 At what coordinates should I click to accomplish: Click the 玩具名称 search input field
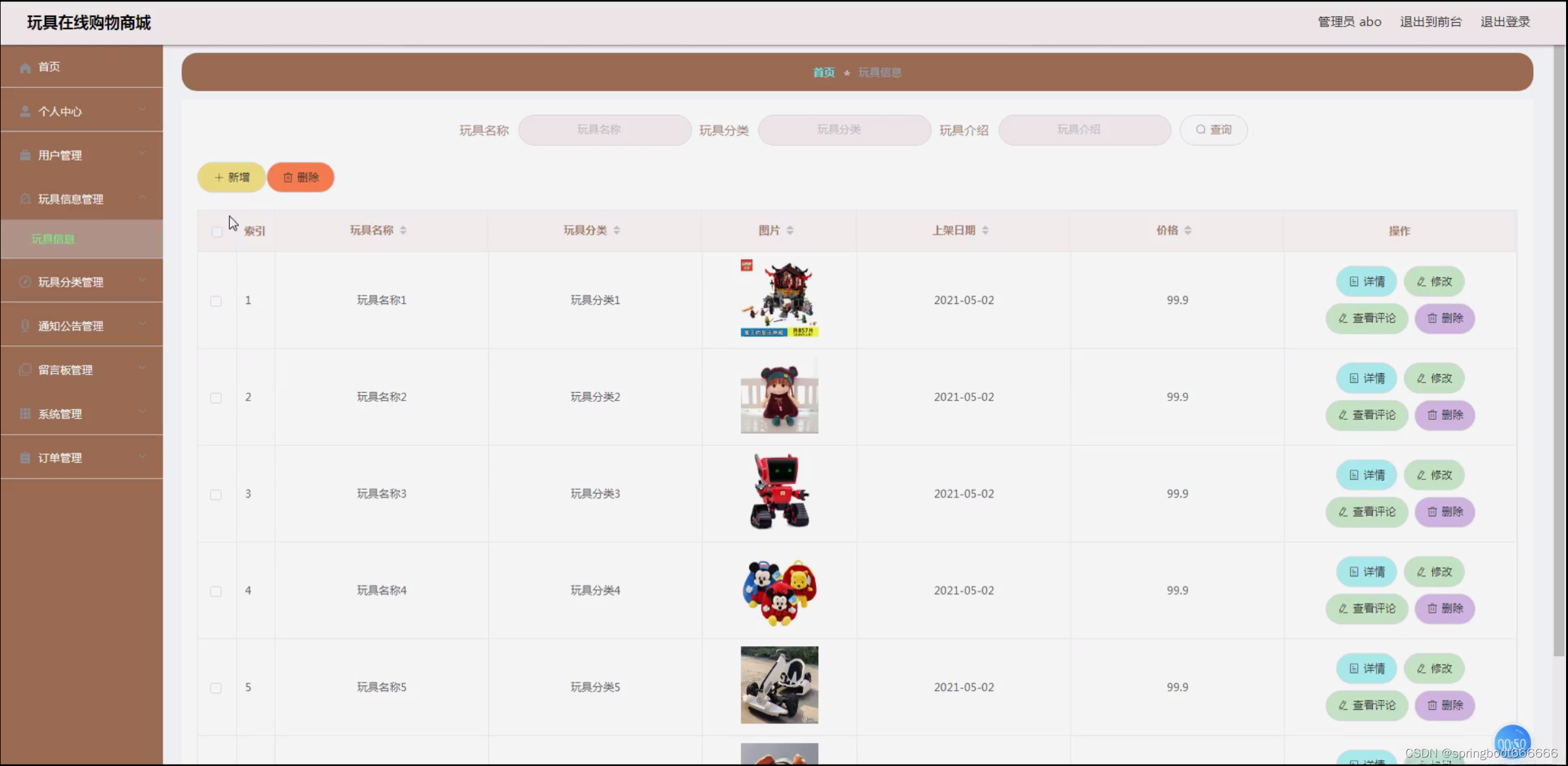click(x=604, y=130)
